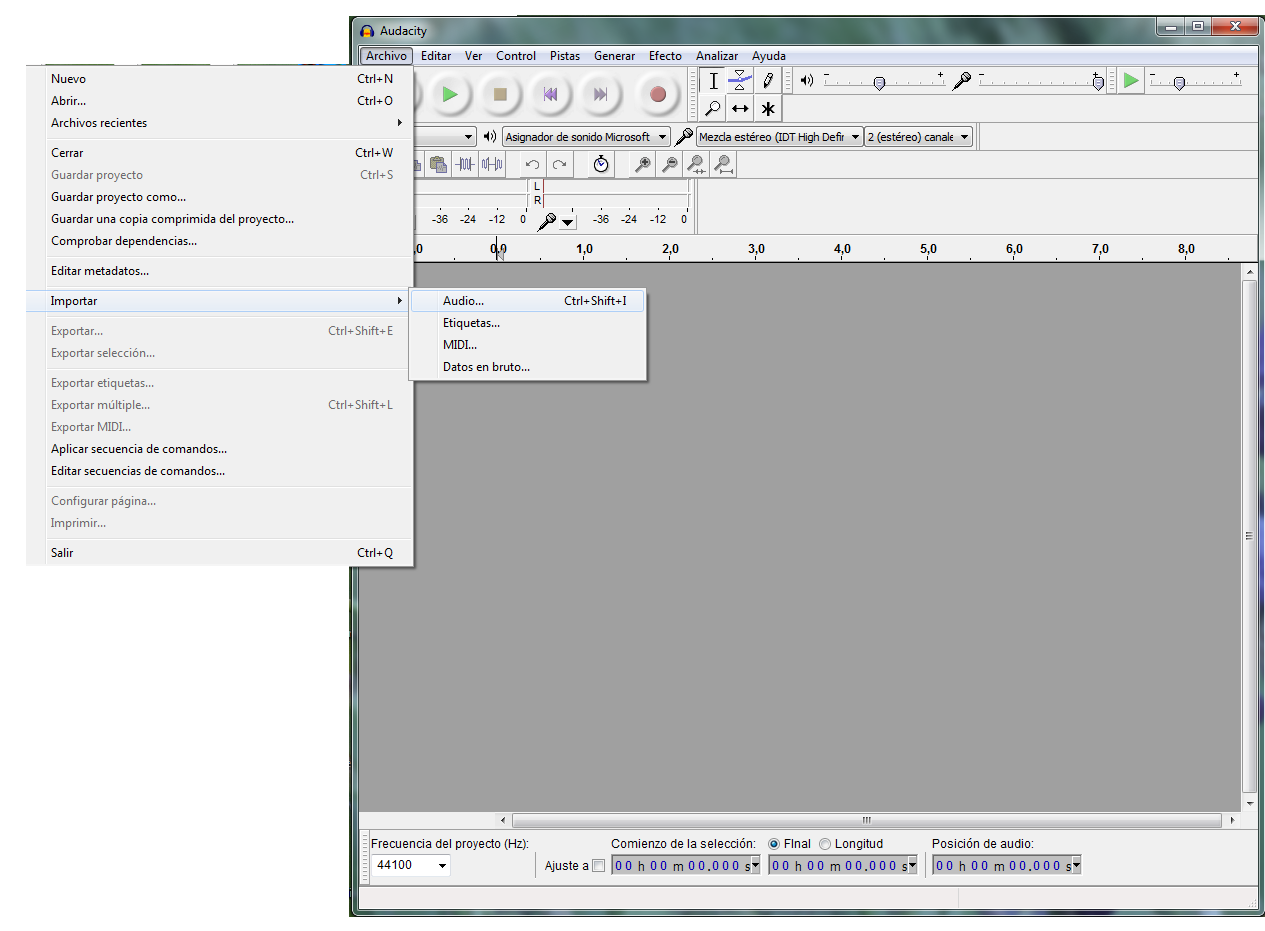Select 'Editar metadatos...' menu item
Screen dimensions: 1265x931
point(220,271)
